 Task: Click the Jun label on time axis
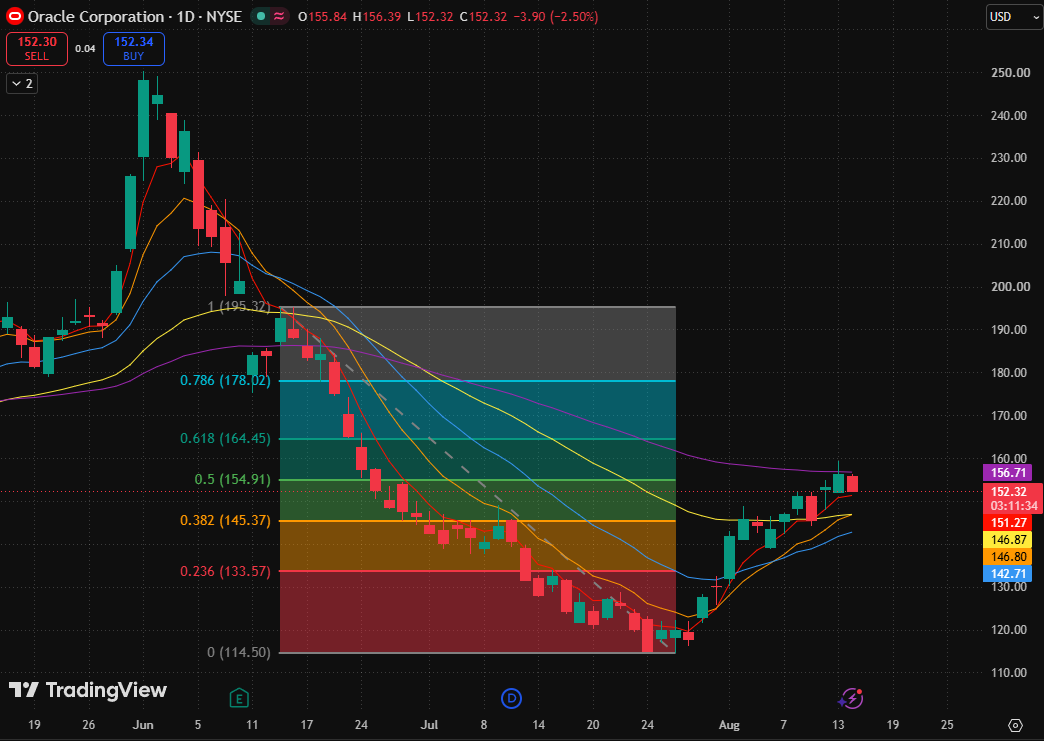142,724
